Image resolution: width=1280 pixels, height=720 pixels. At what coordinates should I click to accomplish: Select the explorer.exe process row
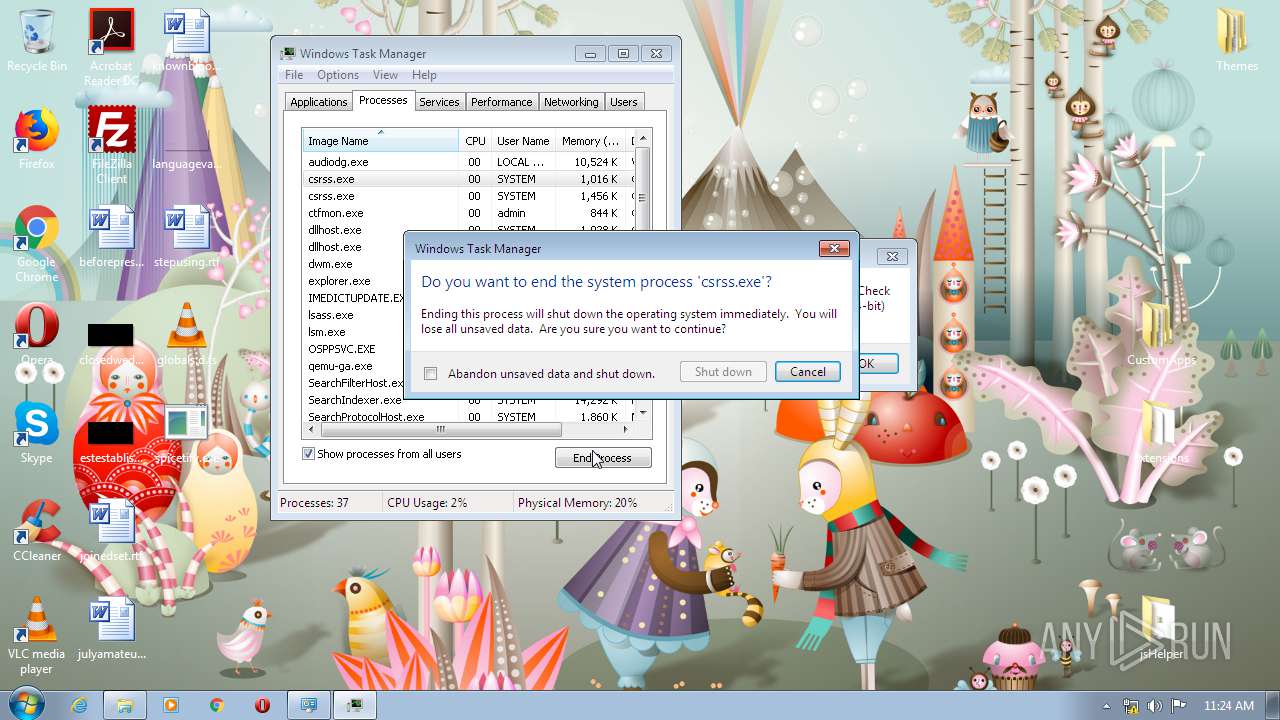click(355, 281)
